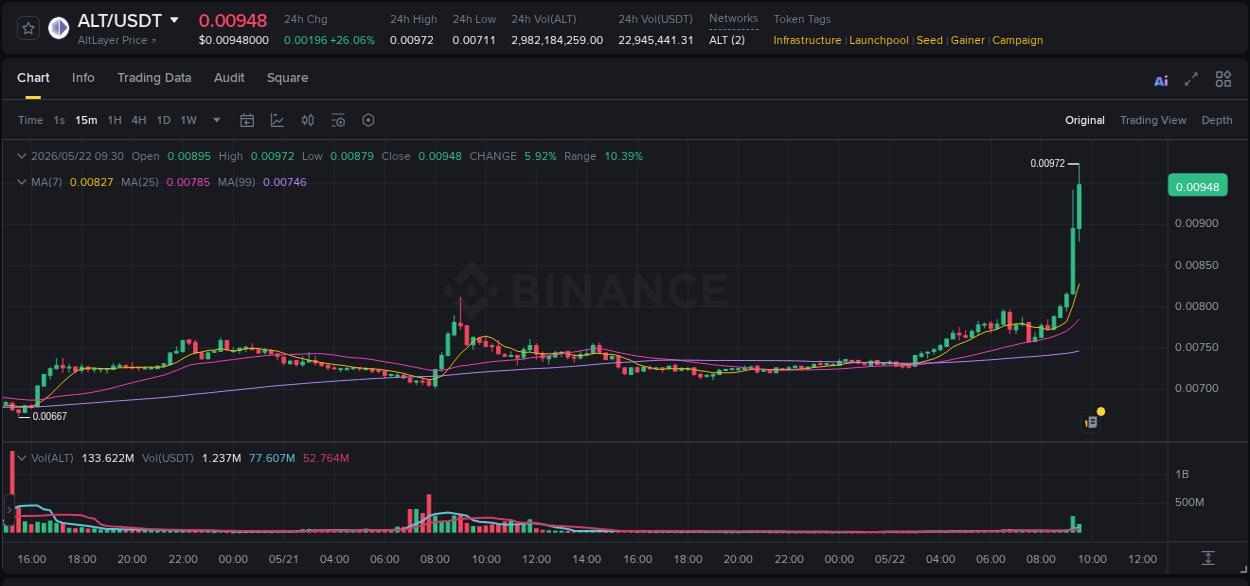This screenshot has width=1250, height=586.
Task: Click the current price label 0.00948
Action: (x=1197, y=186)
